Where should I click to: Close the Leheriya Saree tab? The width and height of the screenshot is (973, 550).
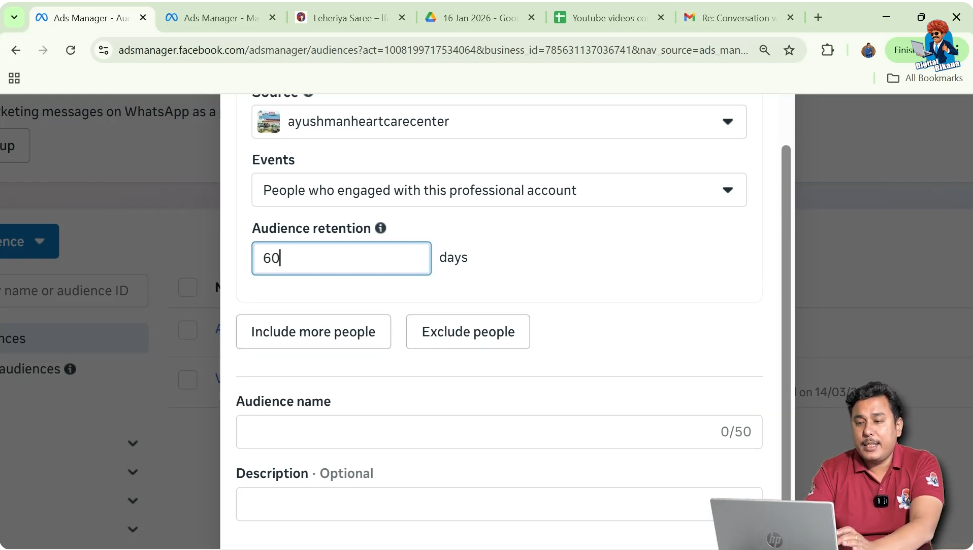[402, 18]
